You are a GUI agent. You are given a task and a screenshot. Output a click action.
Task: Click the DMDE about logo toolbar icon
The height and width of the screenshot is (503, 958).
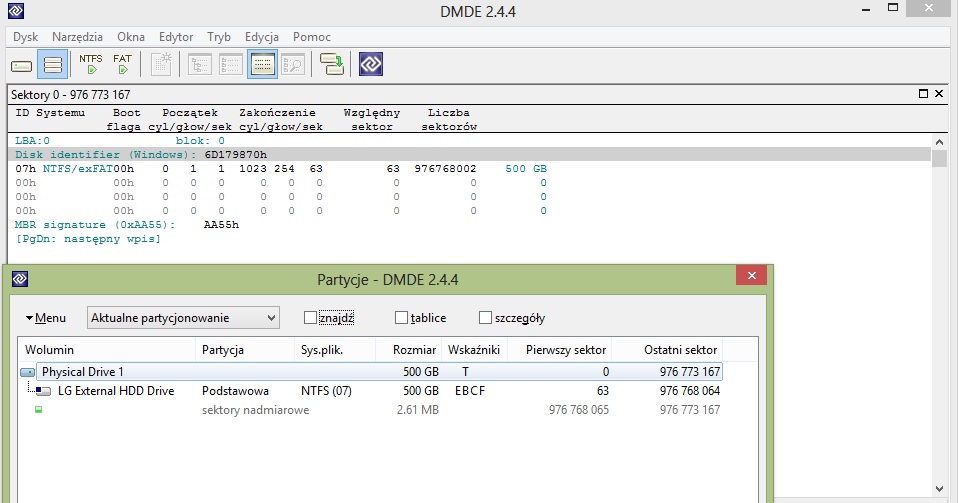point(371,64)
